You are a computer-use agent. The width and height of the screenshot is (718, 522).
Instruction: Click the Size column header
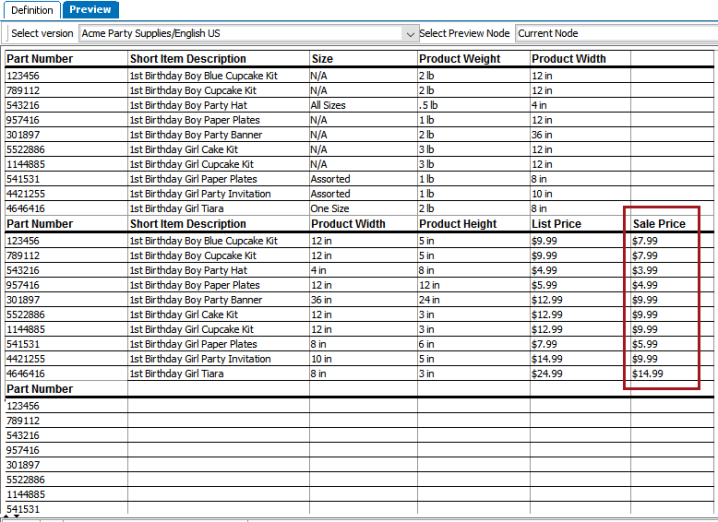(x=322, y=59)
